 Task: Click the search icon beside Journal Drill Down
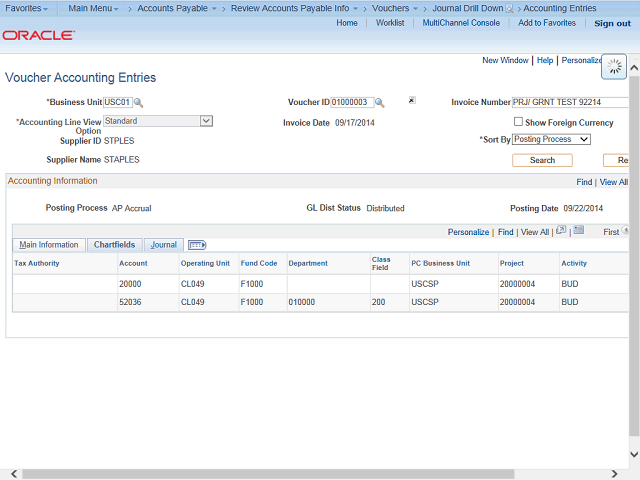[509, 9]
